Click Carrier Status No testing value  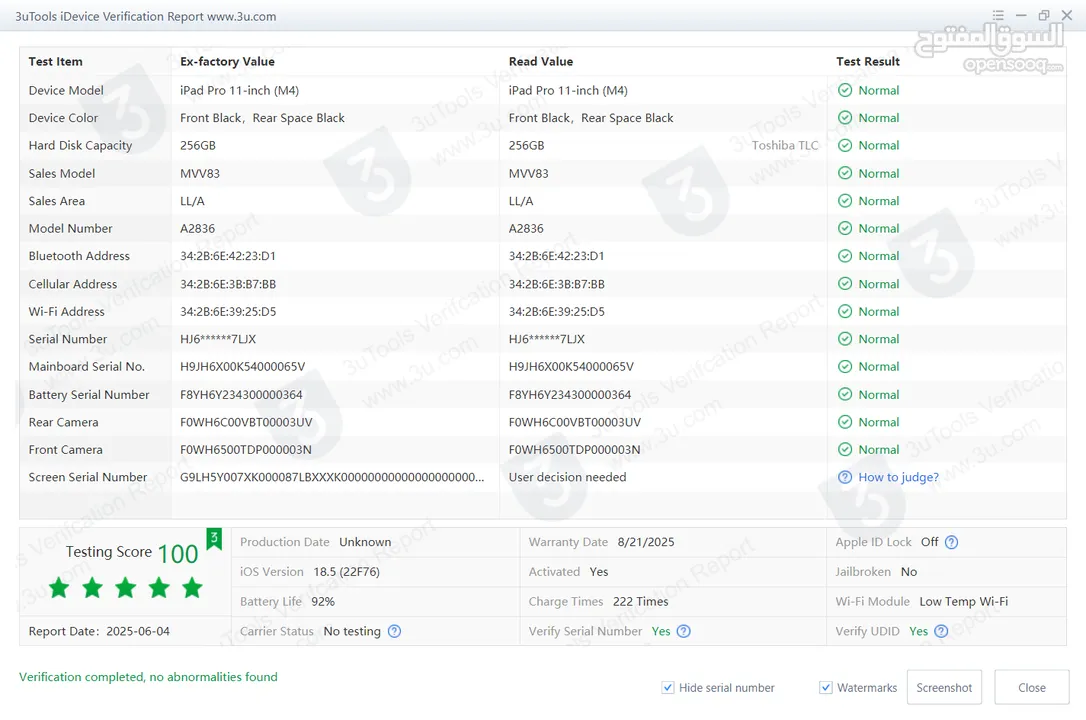[x=352, y=631]
